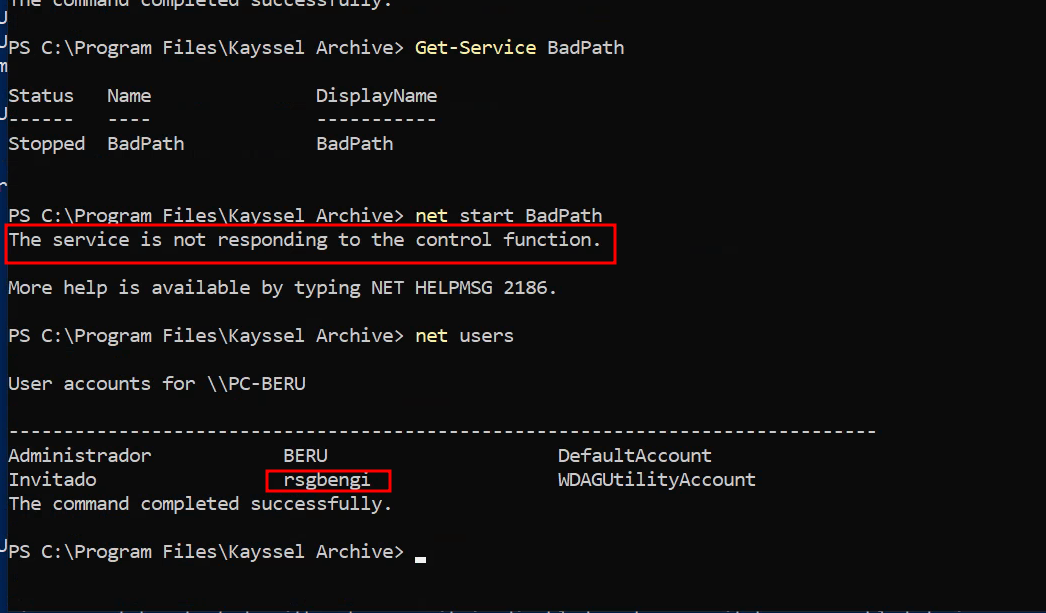This screenshot has height=613, width=1046.
Task: Click the Get-Service command text
Action: [x=475, y=48]
